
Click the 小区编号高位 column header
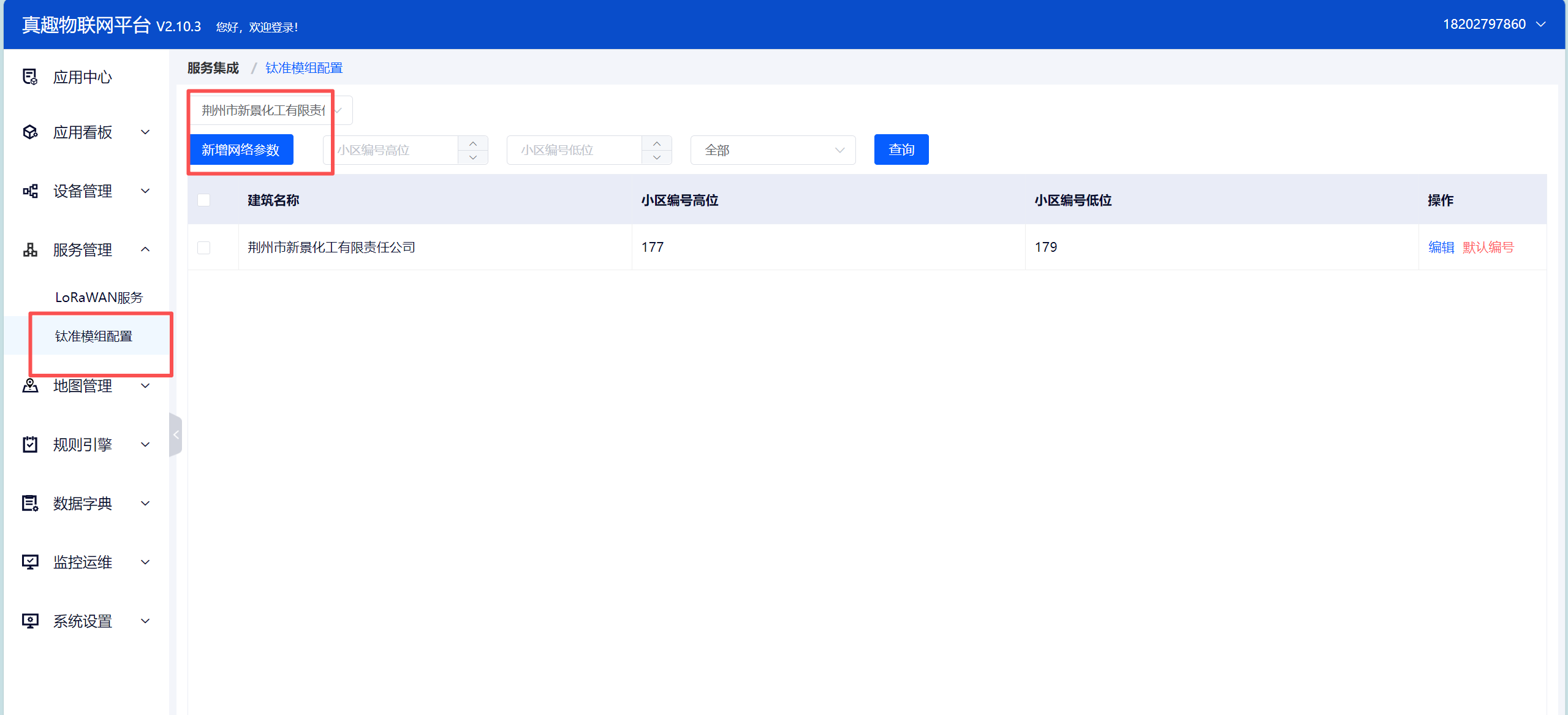(x=680, y=200)
